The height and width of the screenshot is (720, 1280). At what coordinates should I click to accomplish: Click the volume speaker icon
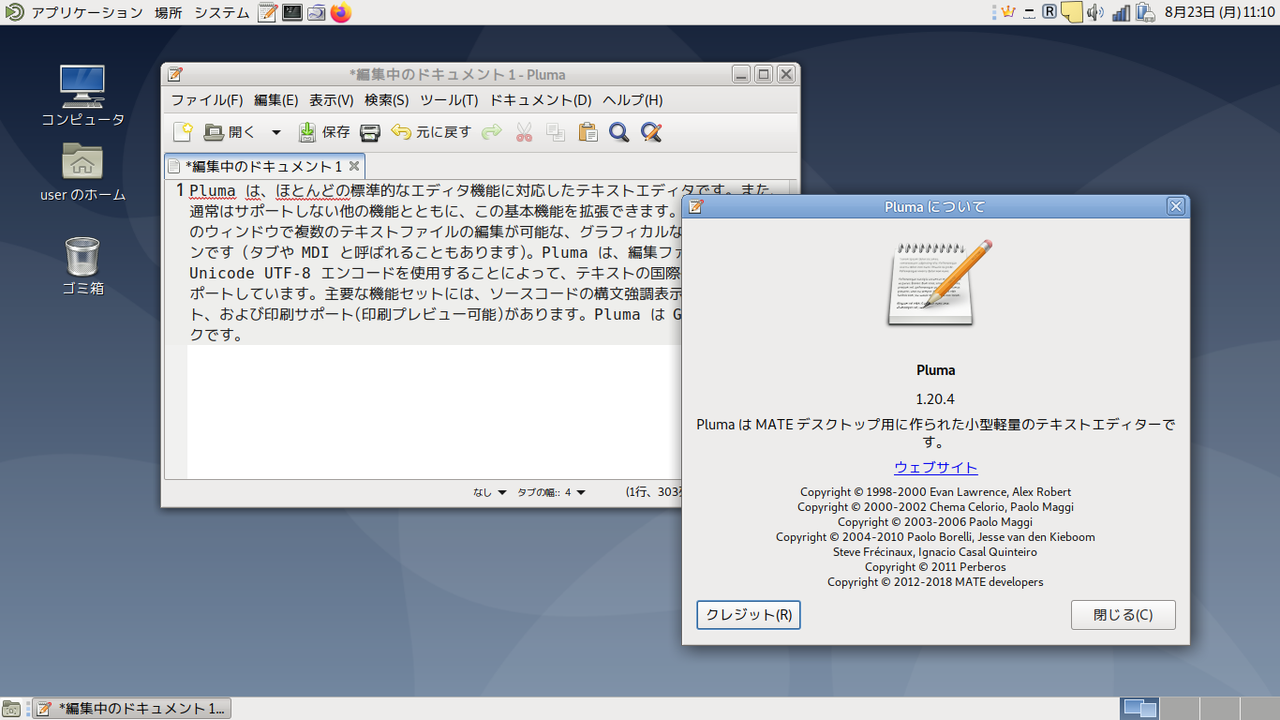point(1095,13)
